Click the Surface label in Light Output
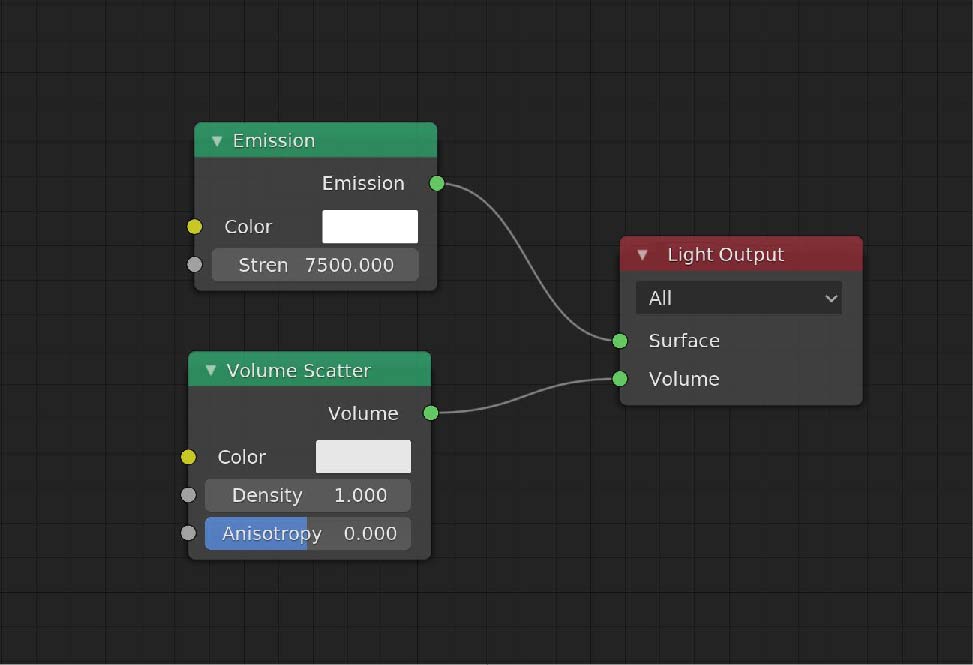973x665 pixels. click(x=684, y=341)
